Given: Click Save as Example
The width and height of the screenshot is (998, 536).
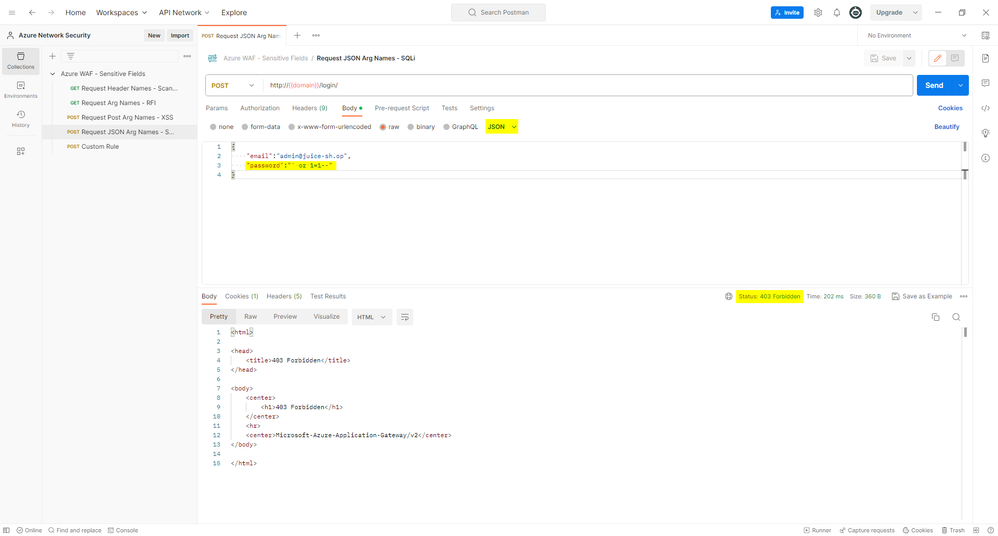Looking at the screenshot, I should click(x=922, y=297).
